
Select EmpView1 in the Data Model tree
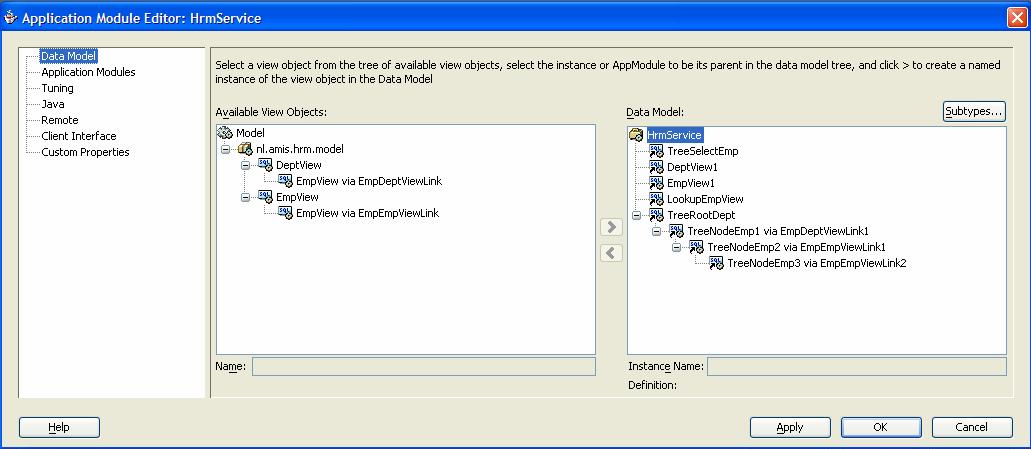690,183
